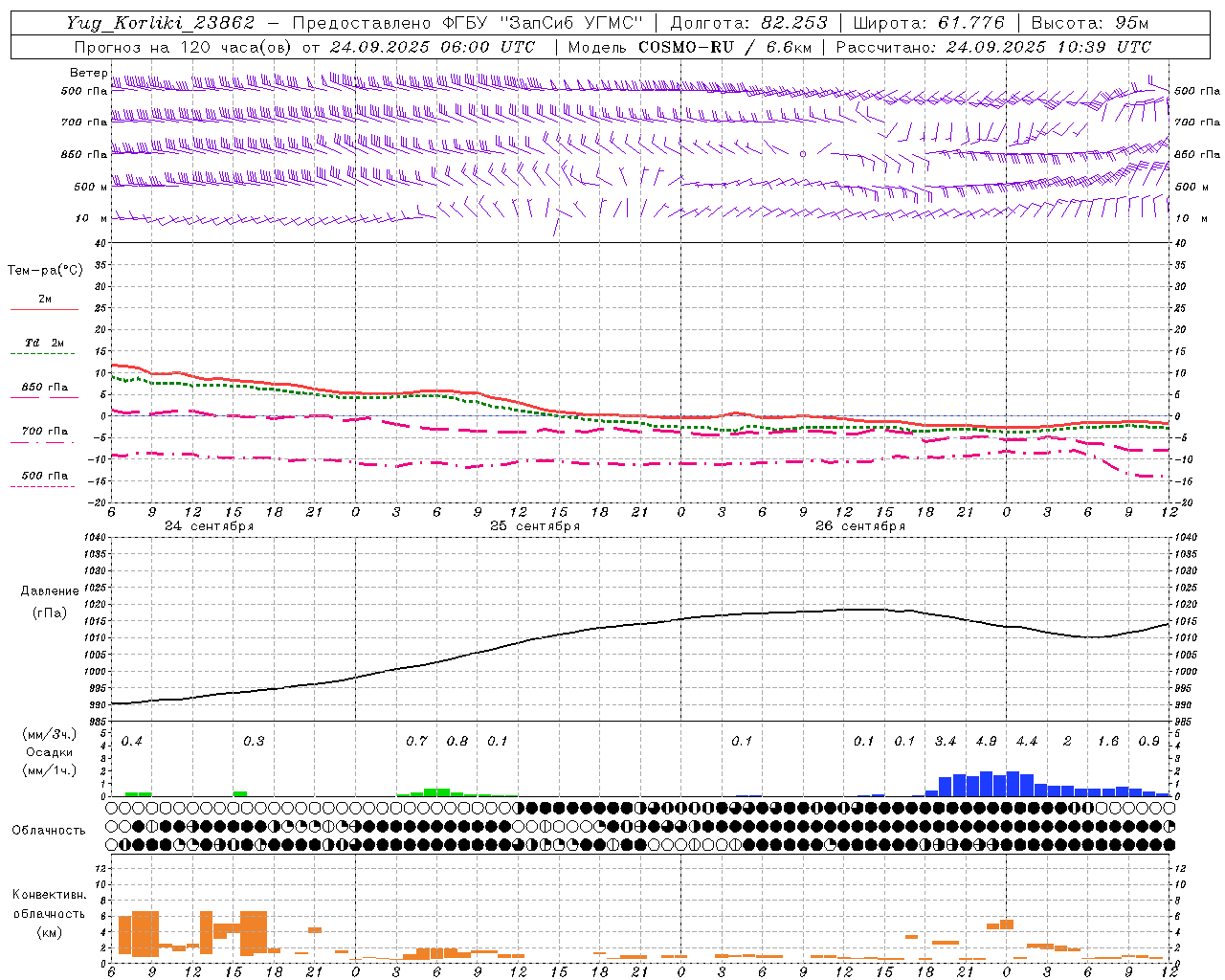Select the model label 'COSMO-RU / 6.6км'
1225x980 pixels.
tap(725, 47)
